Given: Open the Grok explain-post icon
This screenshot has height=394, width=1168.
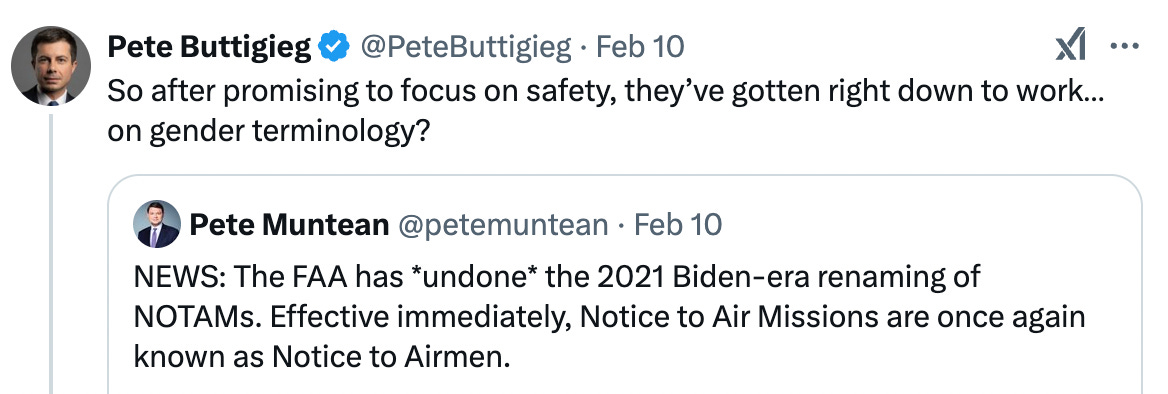Looking at the screenshot, I should (x=1070, y=45).
